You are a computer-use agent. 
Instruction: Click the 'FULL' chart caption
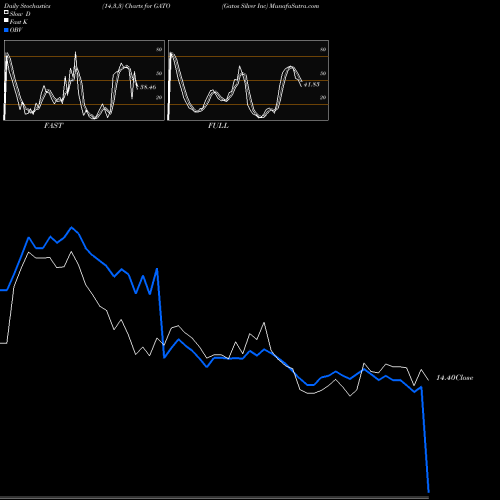click(x=218, y=126)
